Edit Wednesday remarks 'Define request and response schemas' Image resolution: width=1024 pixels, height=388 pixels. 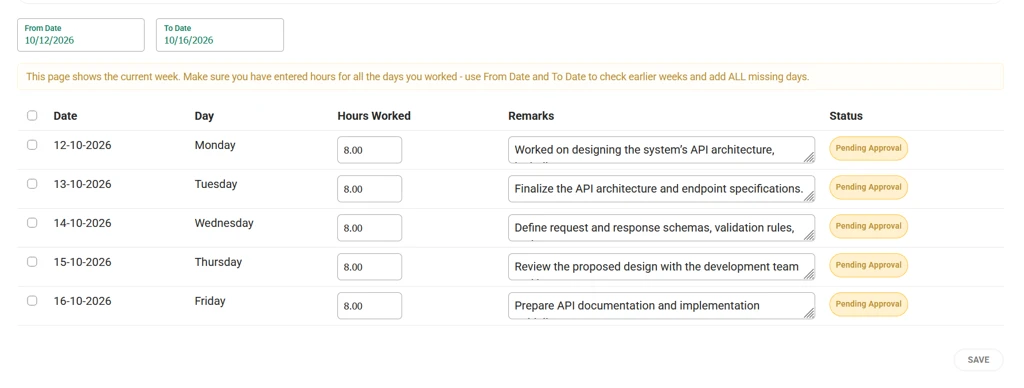662,228
